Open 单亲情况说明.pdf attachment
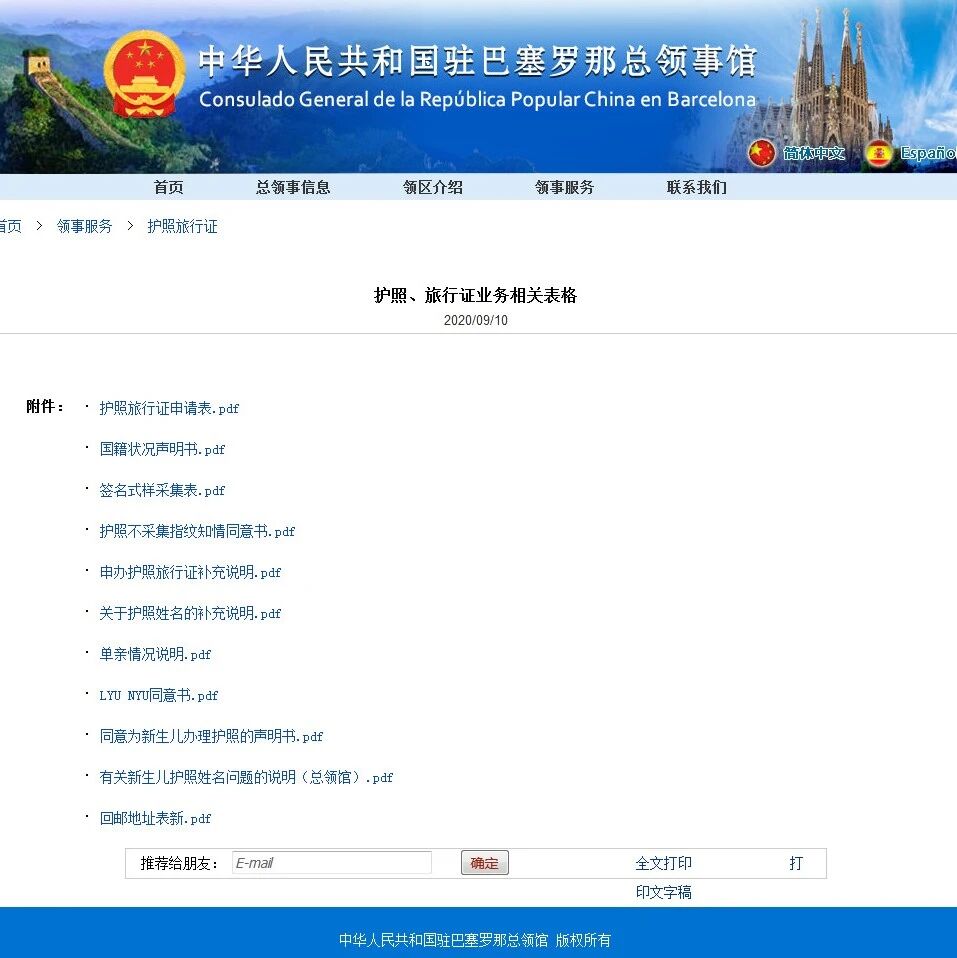This screenshot has width=957, height=958. pyautogui.click(x=154, y=654)
